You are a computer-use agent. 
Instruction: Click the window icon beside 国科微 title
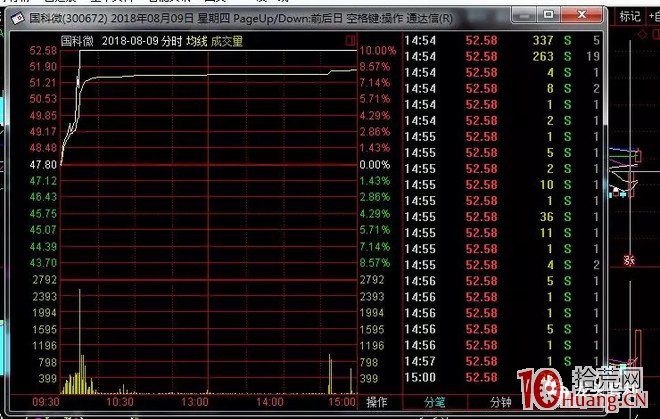18,19
